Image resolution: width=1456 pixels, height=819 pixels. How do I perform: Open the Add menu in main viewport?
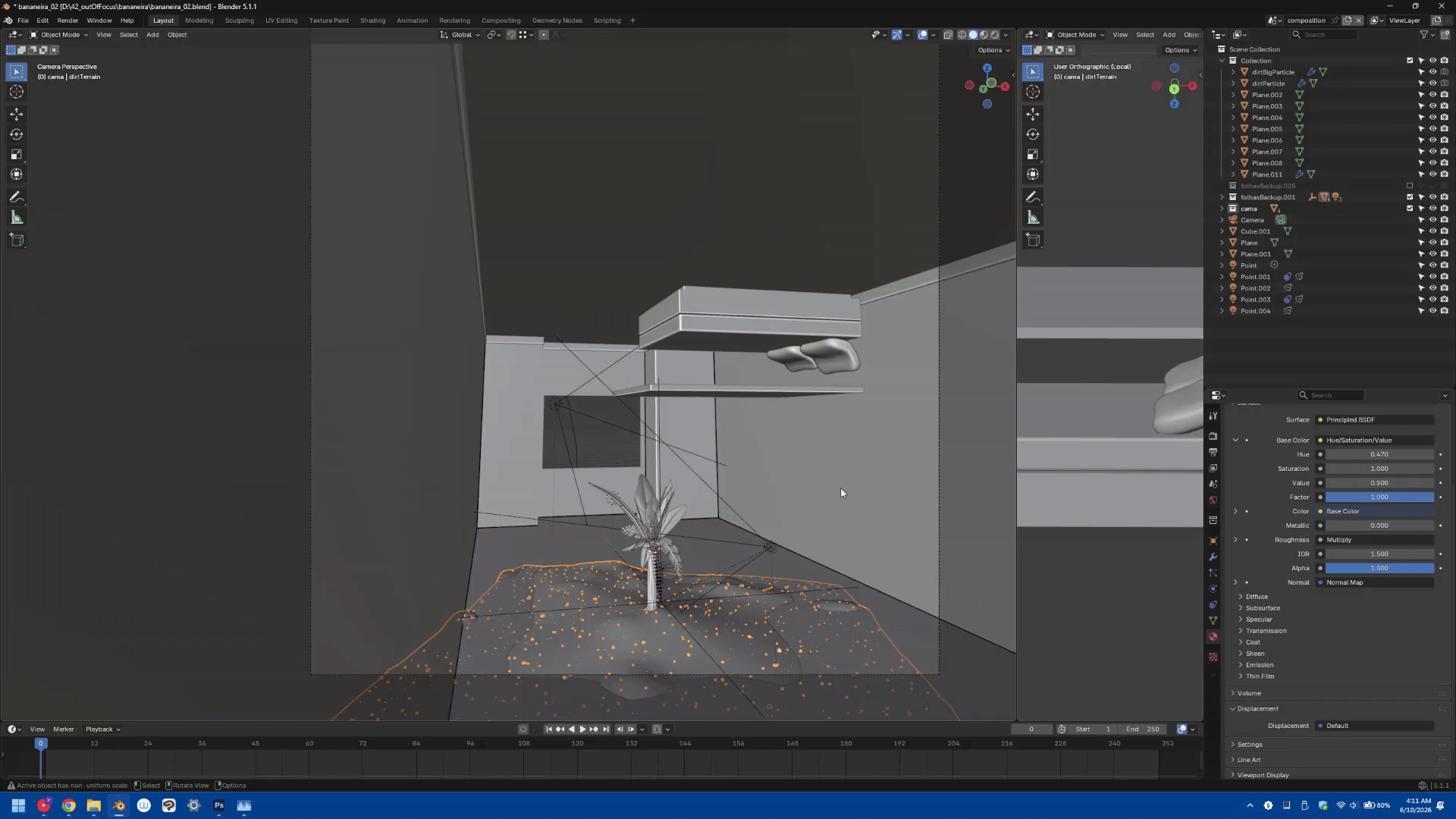[152, 35]
